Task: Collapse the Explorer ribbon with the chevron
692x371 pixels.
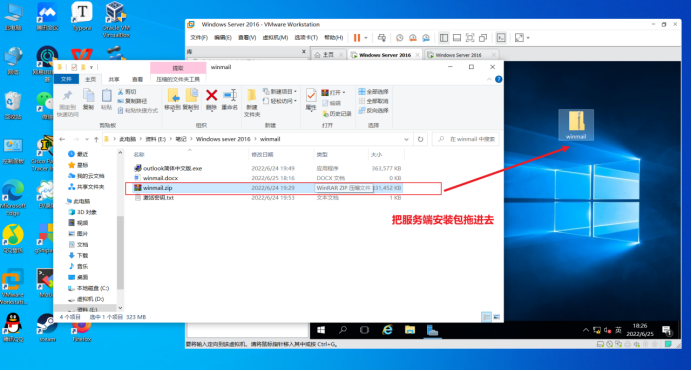Action: 489,79
